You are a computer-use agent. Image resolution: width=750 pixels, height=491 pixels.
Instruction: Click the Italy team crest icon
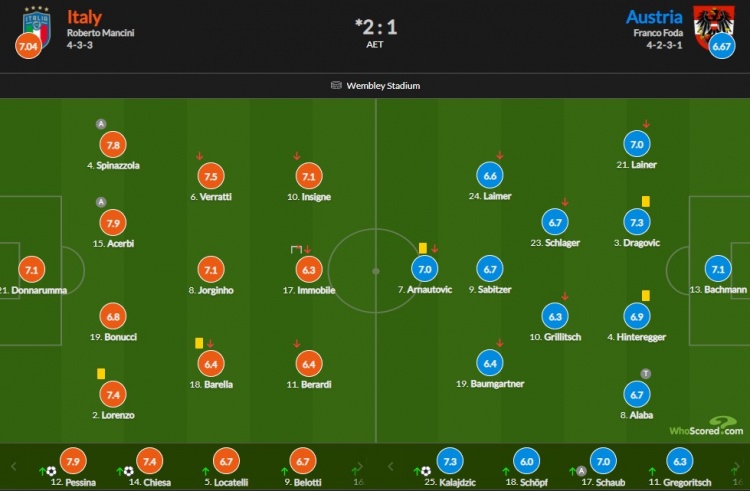(x=37, y=26)
